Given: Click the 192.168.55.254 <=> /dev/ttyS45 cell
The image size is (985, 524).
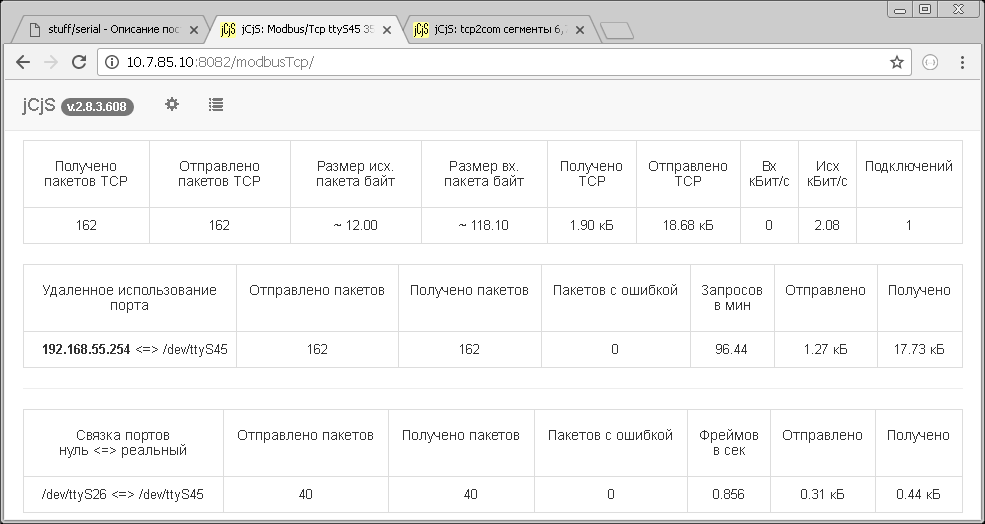Looking at the screenshot, I should pyautogui.click(x=130, y=349).
